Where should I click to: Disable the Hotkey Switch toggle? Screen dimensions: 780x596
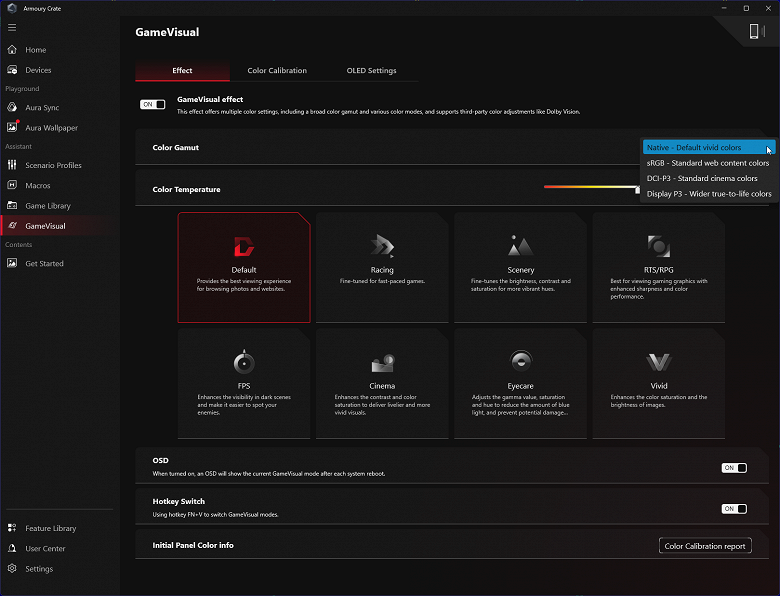(x=734, y=508)
